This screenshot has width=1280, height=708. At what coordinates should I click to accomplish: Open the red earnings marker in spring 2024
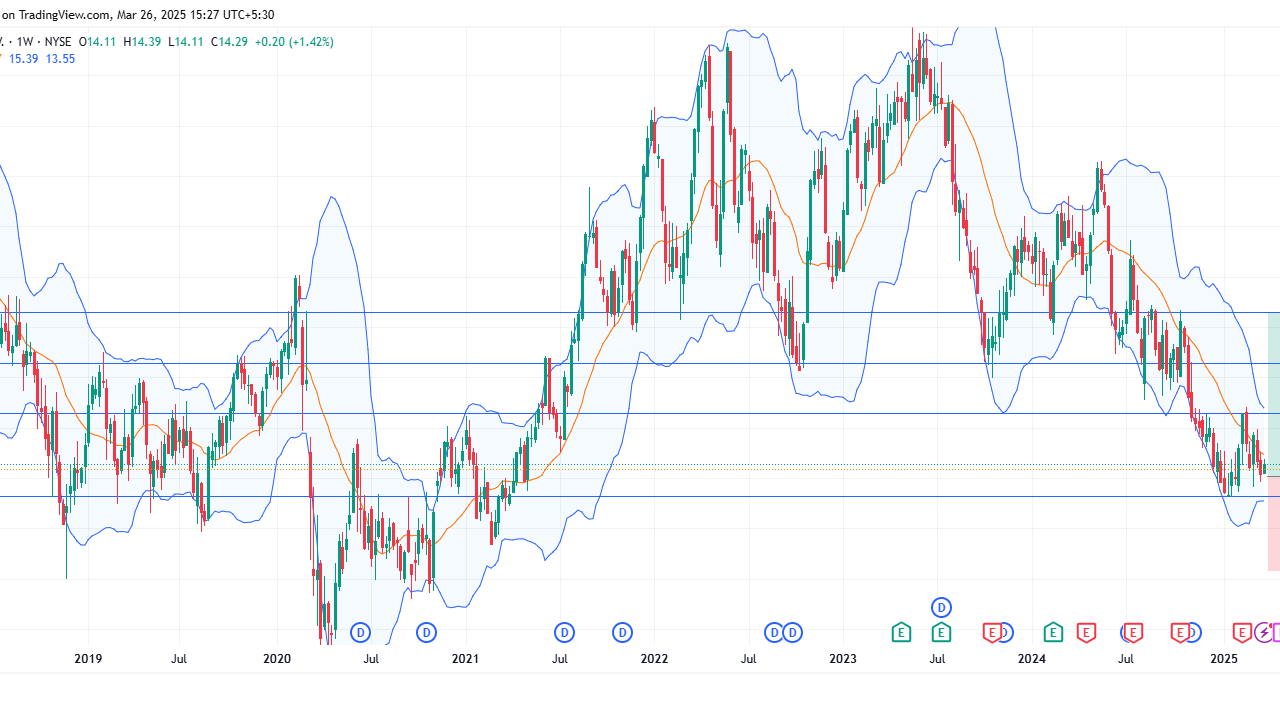(1086, 632)
